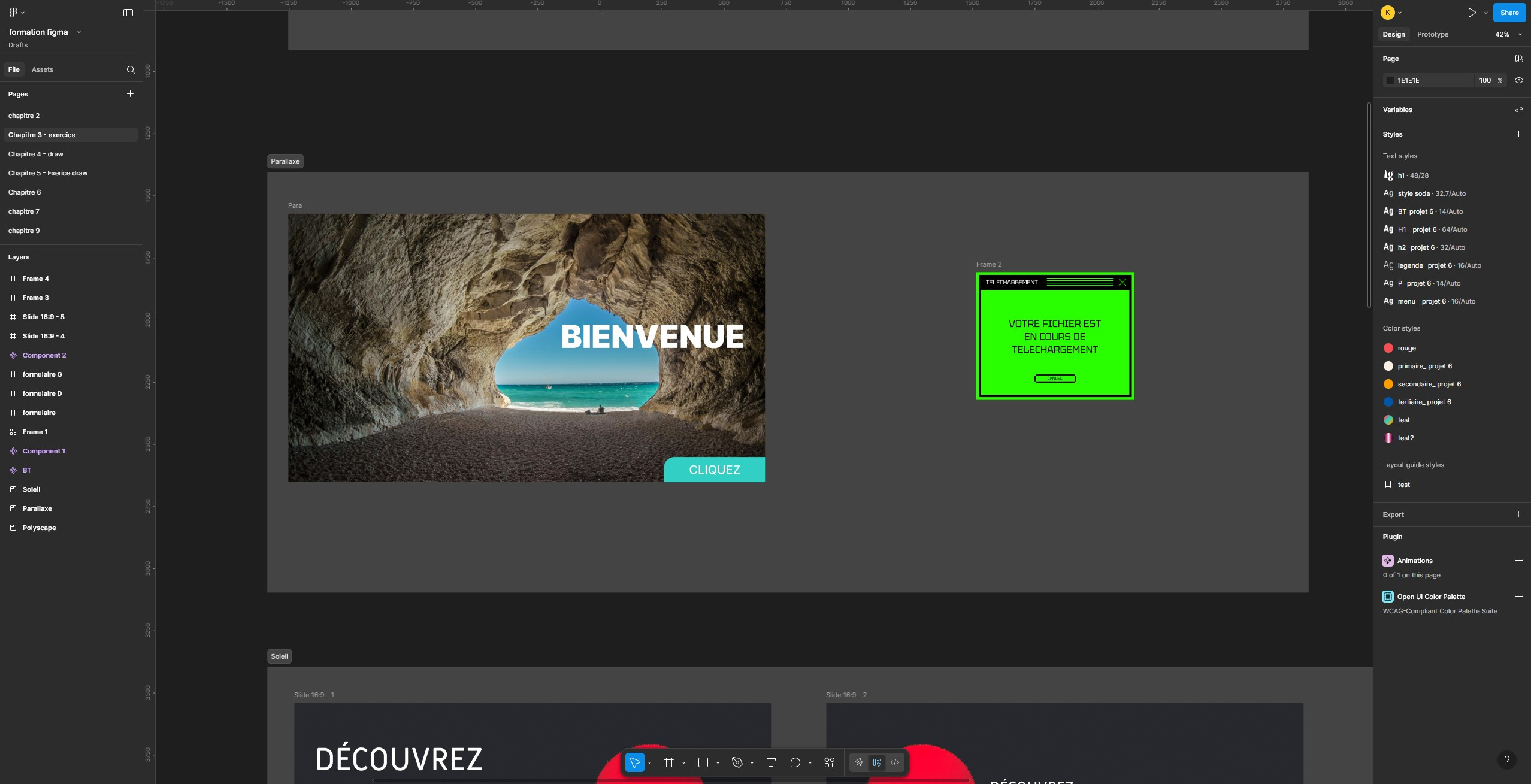Start the prototype presentation play icon
This screenshot has width=1531, height=784.
[1472, 13]
